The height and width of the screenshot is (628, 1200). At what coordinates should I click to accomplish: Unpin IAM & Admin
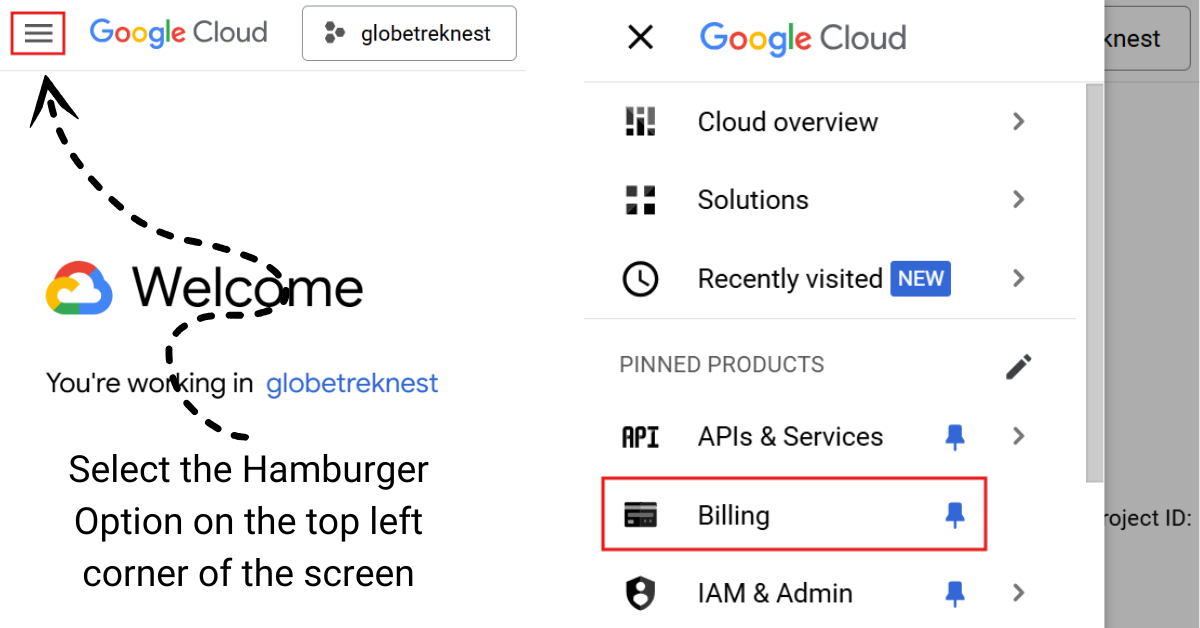[955, 594]
